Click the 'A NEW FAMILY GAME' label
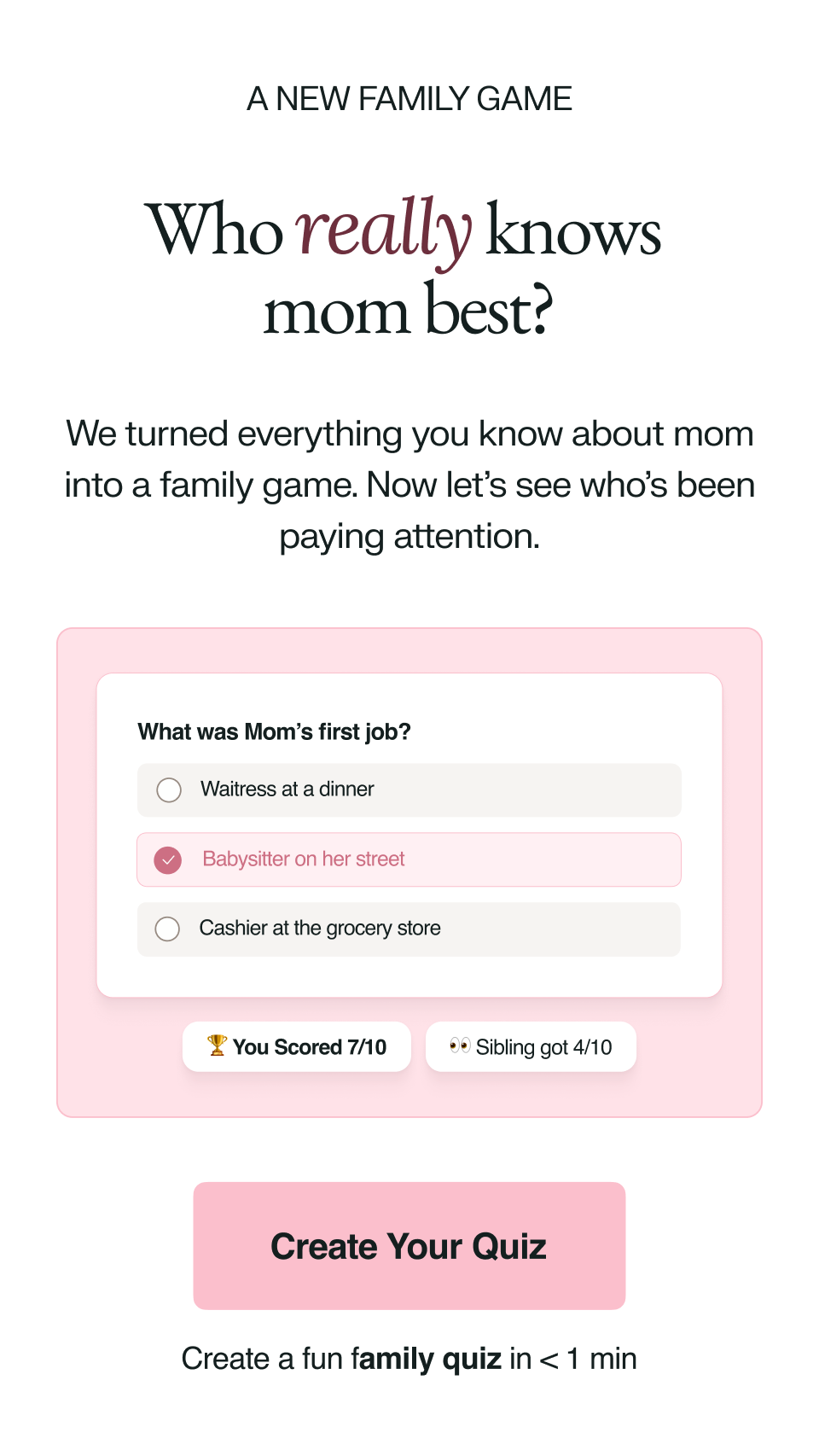Screen dimensions: 819x1456 409,99
